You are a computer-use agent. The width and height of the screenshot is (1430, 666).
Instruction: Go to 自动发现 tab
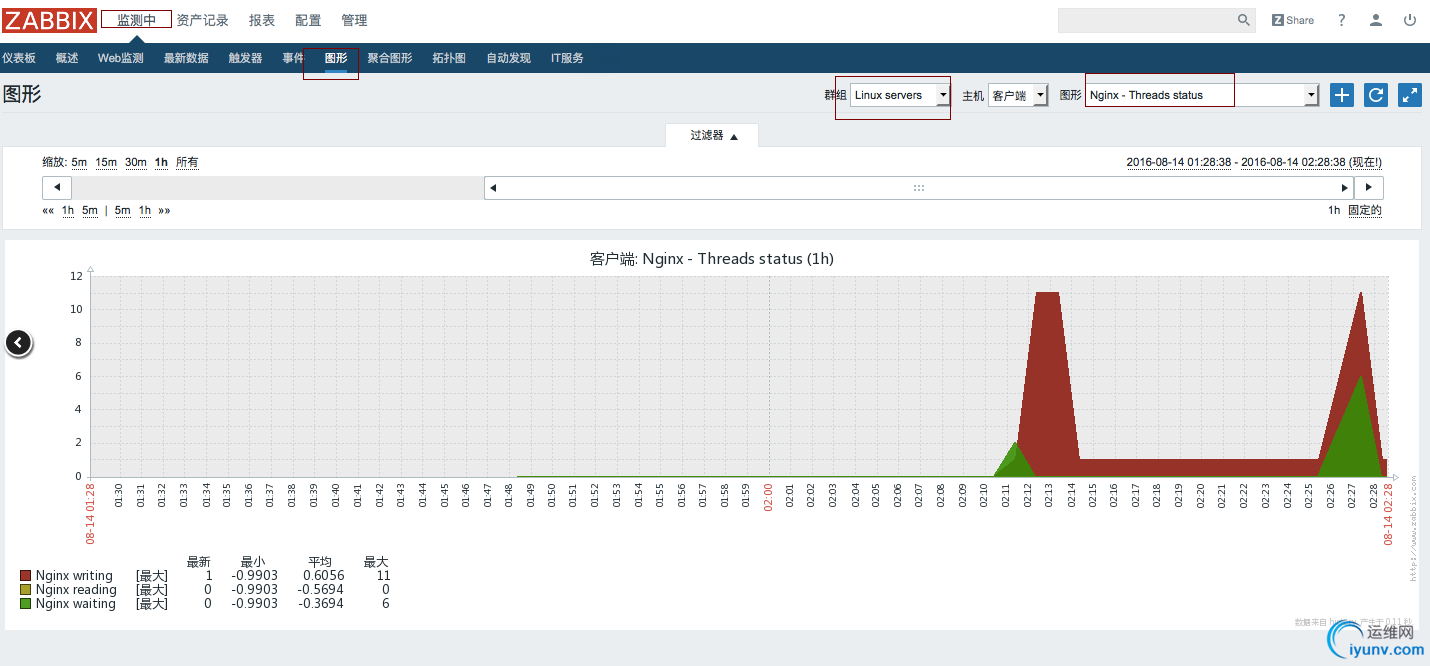pos(509,58)
